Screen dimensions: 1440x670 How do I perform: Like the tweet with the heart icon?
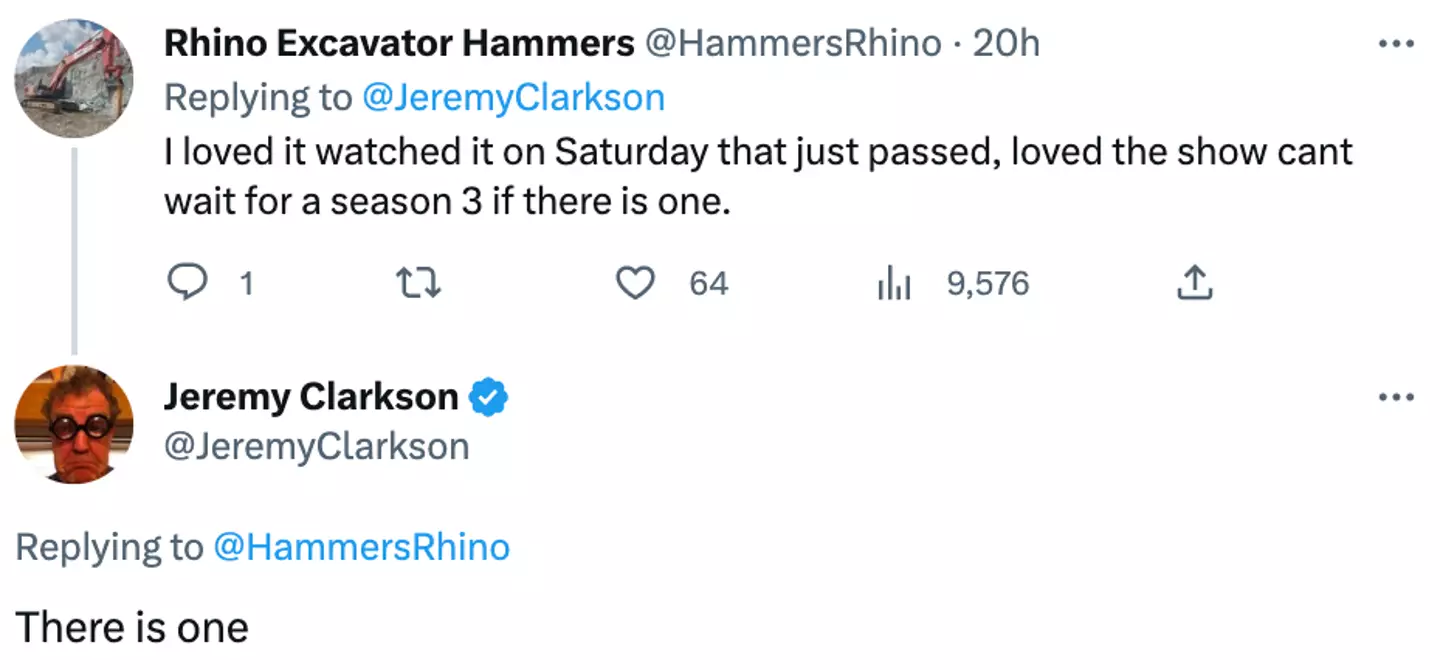pyautogui.click(x=634, y=284)
